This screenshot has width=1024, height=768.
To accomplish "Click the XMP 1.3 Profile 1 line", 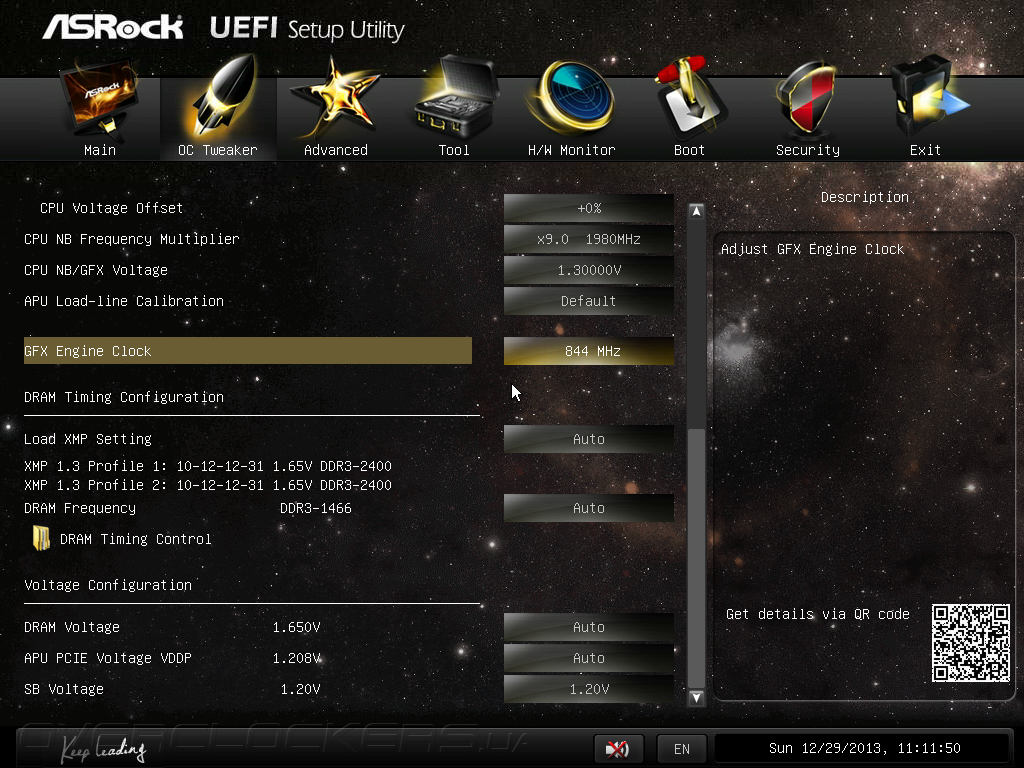I will pos(208,466).
